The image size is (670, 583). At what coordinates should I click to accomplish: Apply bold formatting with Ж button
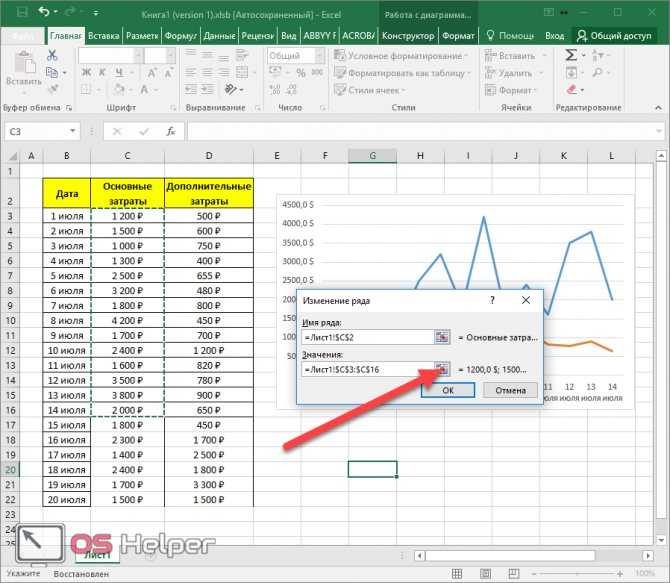click(x=86, y=73)
